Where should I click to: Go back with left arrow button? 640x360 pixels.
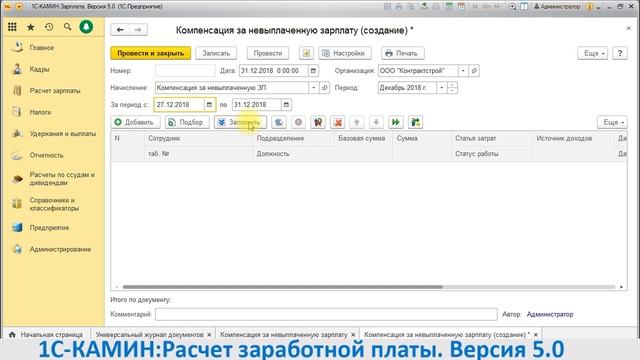tap(120, 30)
